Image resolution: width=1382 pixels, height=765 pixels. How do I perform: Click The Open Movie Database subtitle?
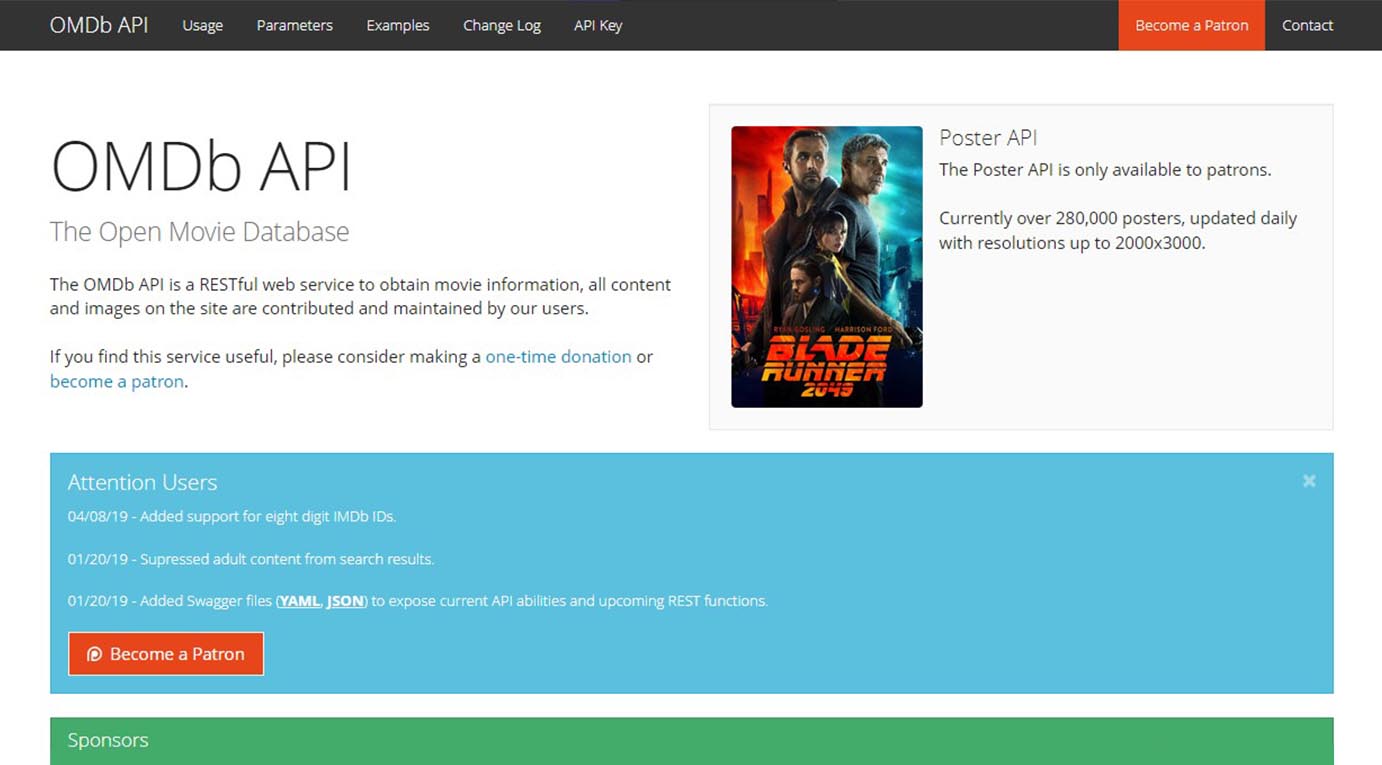point(200,232)
